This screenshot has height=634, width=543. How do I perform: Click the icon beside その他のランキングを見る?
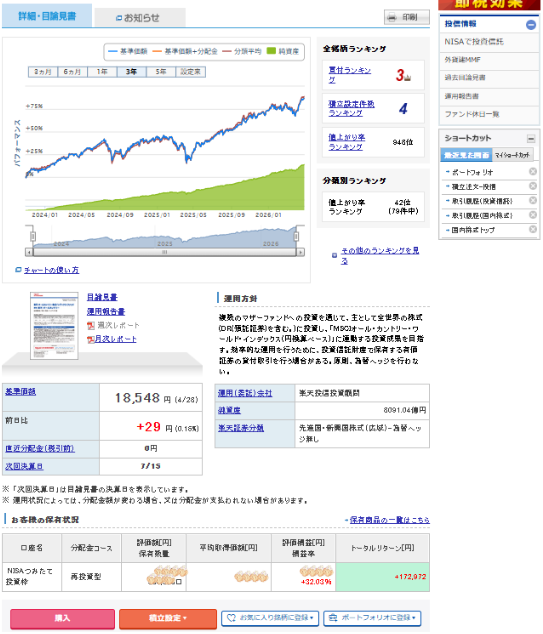[x=334, y=256]
